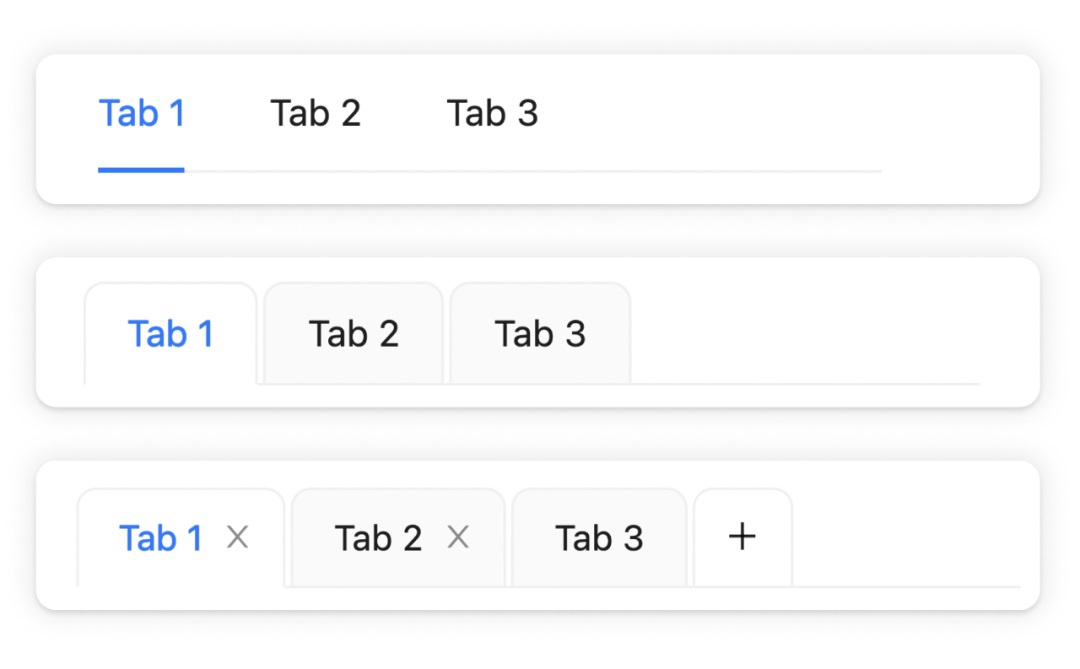Select closable Tab 1 in the bottom tab group

click(x=161, y=538)
